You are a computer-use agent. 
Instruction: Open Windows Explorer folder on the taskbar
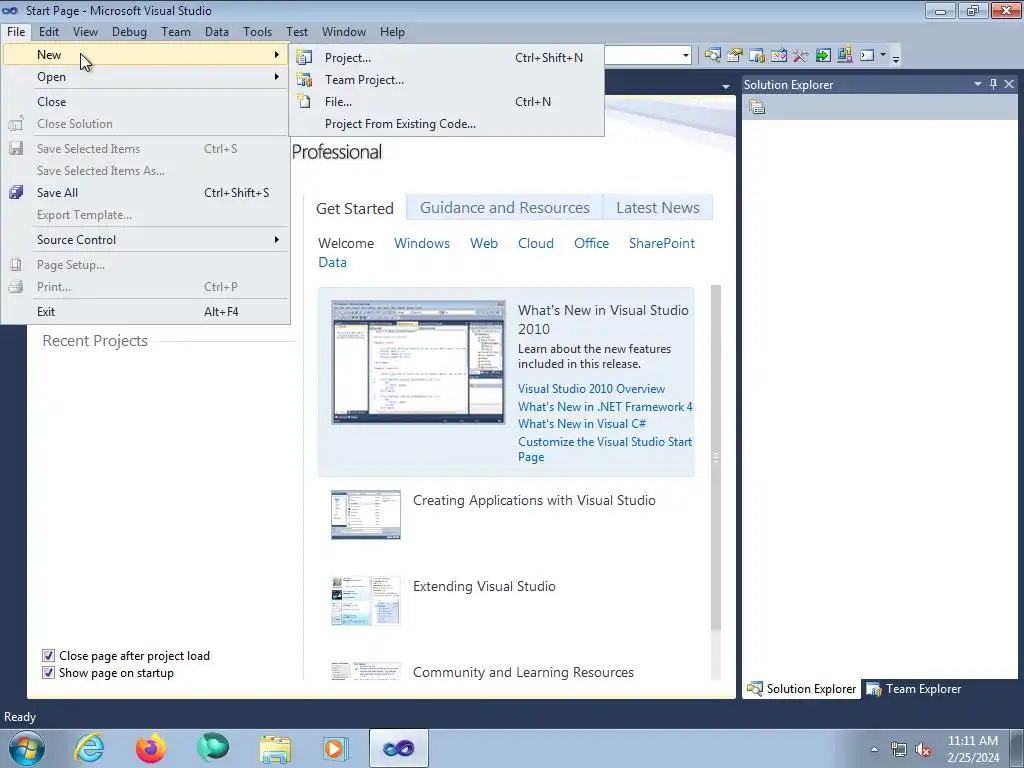[276, 749]
